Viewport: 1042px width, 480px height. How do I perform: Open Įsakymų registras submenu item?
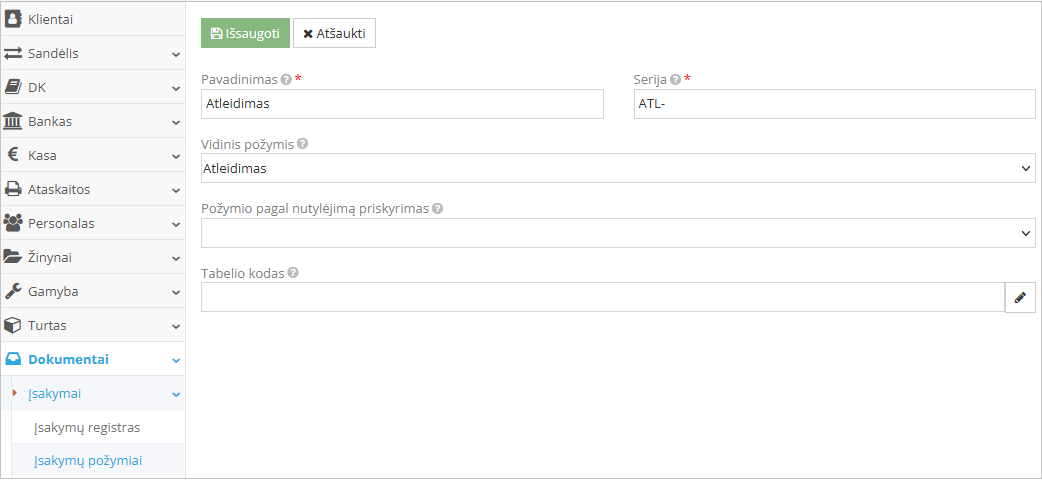pyautogui.click(x=87, y=427)
